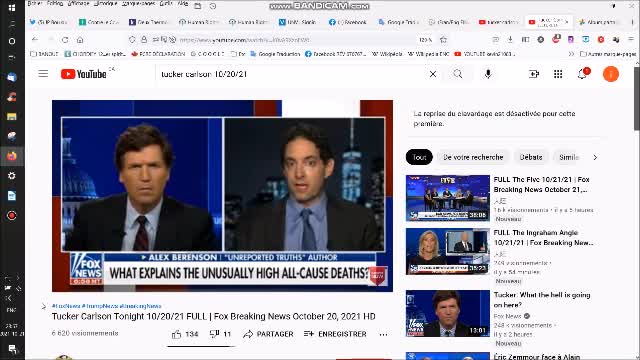Open the YouTube apps grid
The height and width of the screenshot is (360, 640).
coord(558,74)
